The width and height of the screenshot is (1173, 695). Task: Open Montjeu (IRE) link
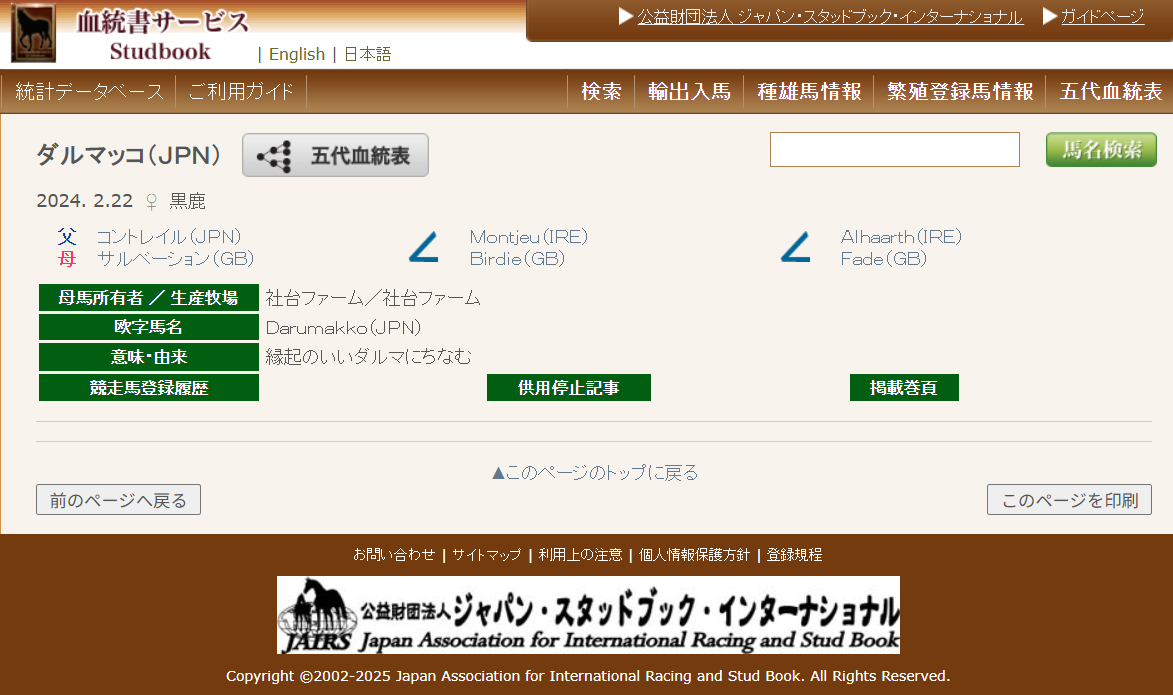tap(529, 237)
